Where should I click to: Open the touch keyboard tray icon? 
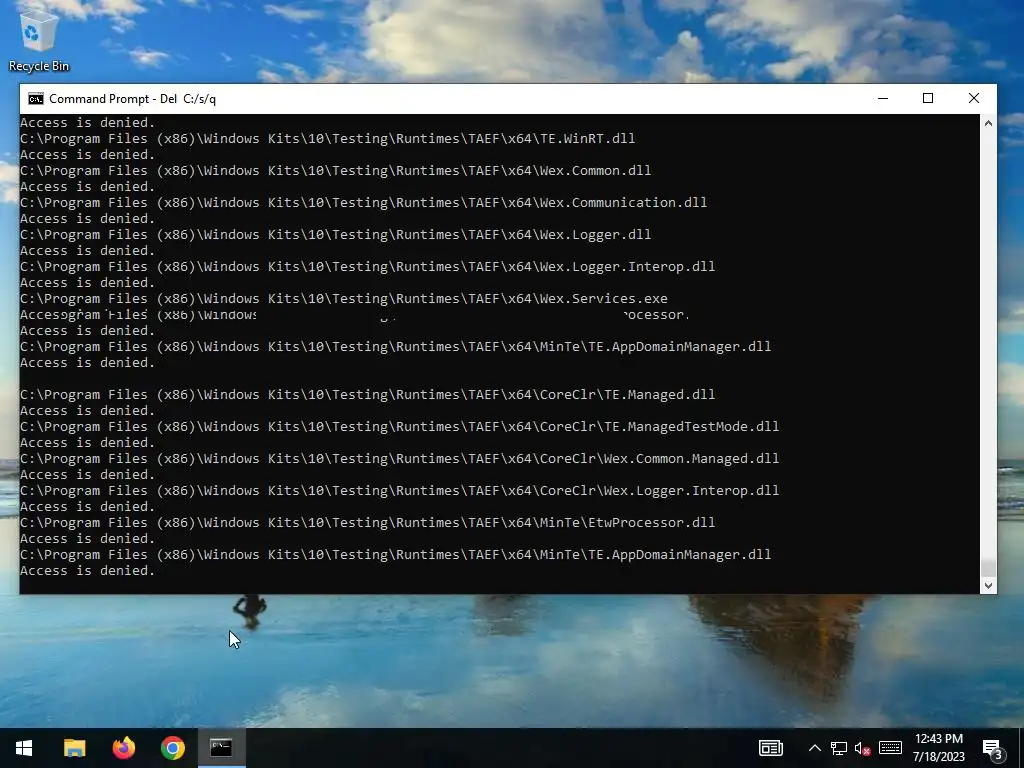tap(890, 748)
